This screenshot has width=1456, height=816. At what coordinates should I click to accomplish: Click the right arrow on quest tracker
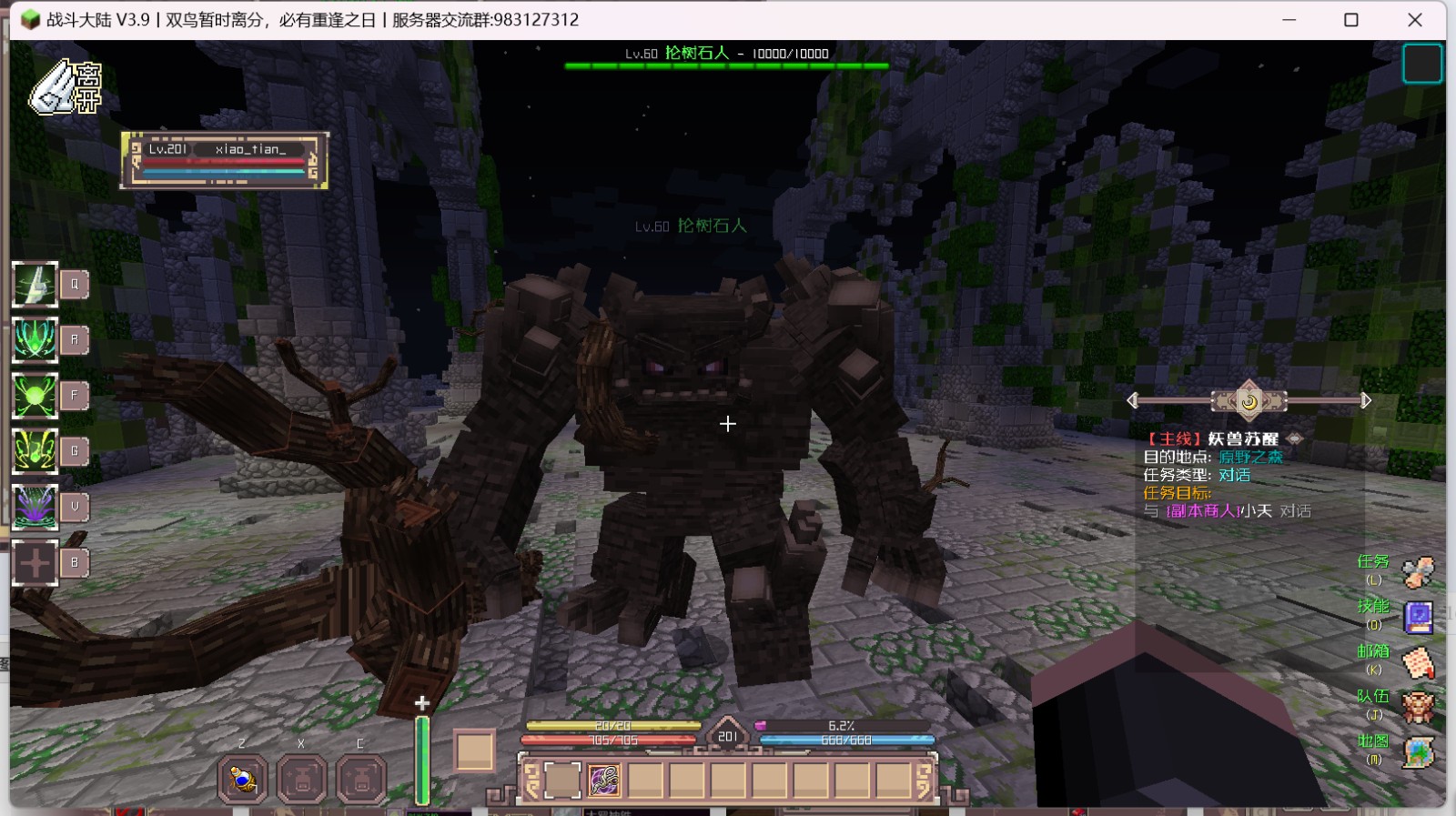click(1365, 400)
